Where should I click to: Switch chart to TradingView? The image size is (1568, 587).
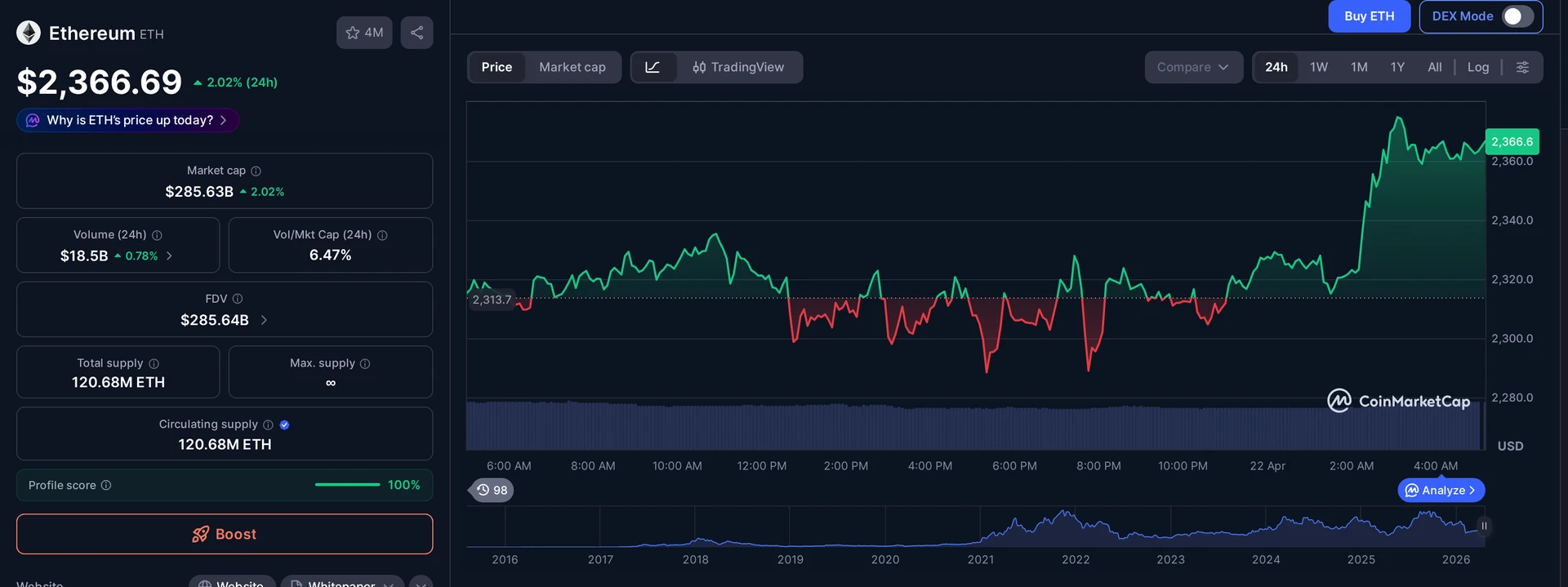tap(738, 67)
